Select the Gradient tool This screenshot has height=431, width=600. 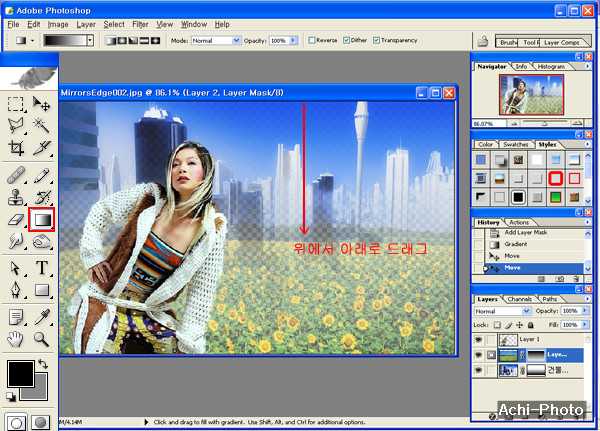[42, 218]
